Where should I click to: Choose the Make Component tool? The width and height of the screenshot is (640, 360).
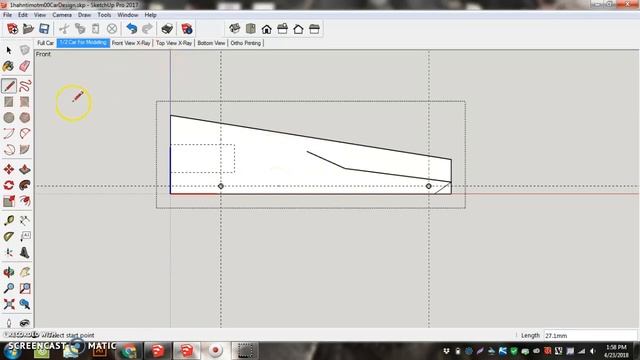[24, 50]
